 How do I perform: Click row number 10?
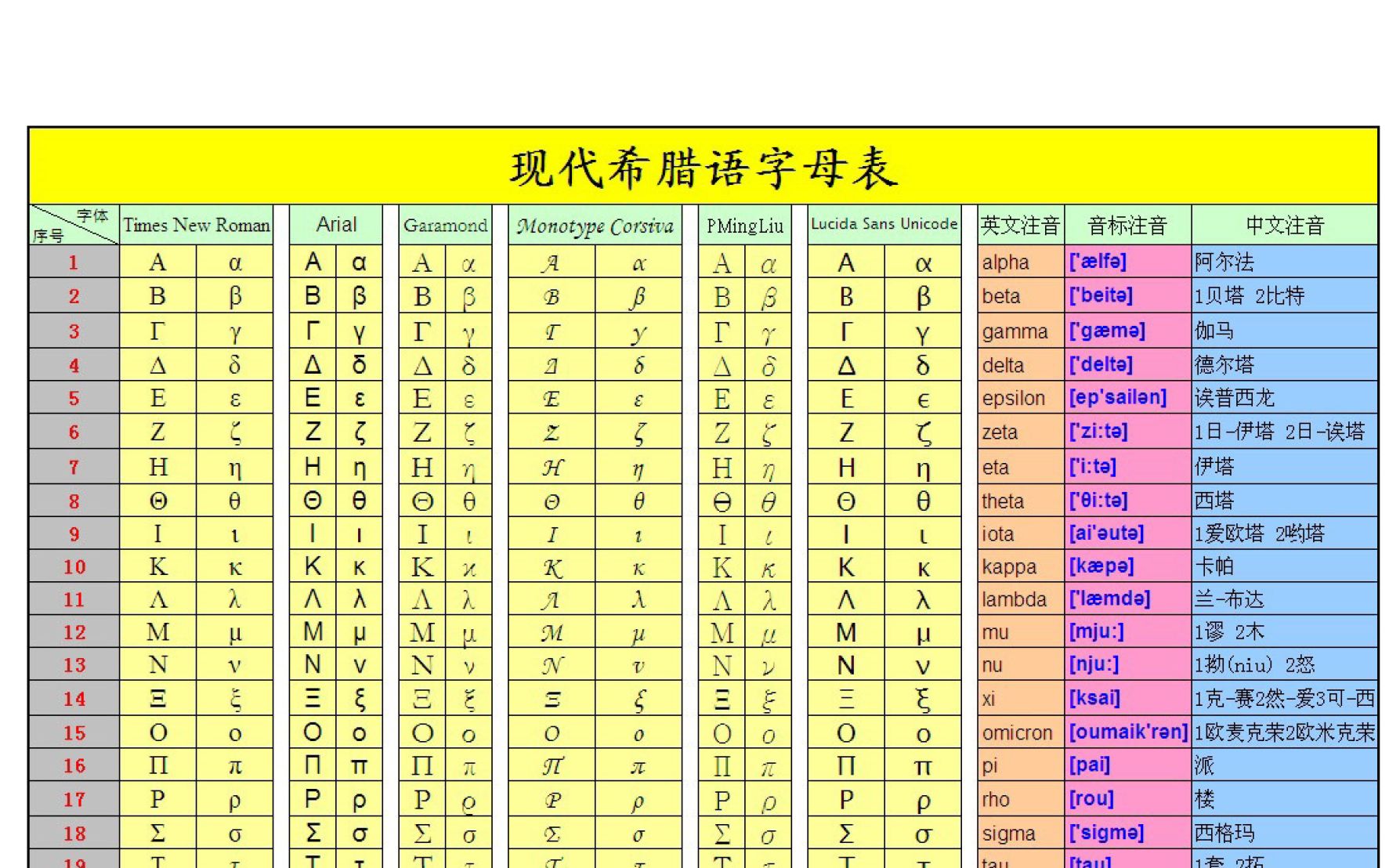74,566
